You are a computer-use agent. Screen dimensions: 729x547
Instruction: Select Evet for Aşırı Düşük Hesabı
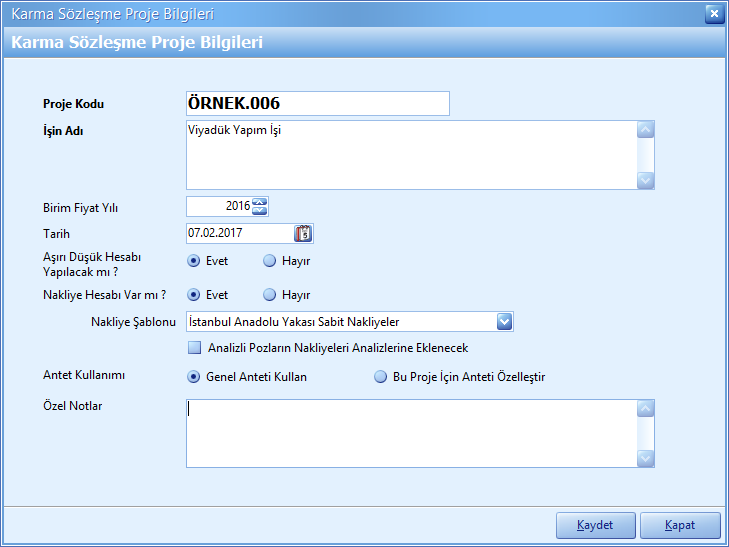(x=195, y=261)
